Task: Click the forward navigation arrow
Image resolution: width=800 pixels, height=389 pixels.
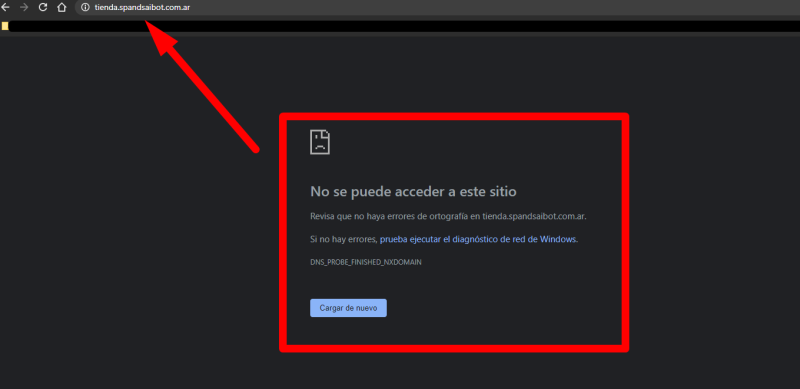Action: click(24, 8)
